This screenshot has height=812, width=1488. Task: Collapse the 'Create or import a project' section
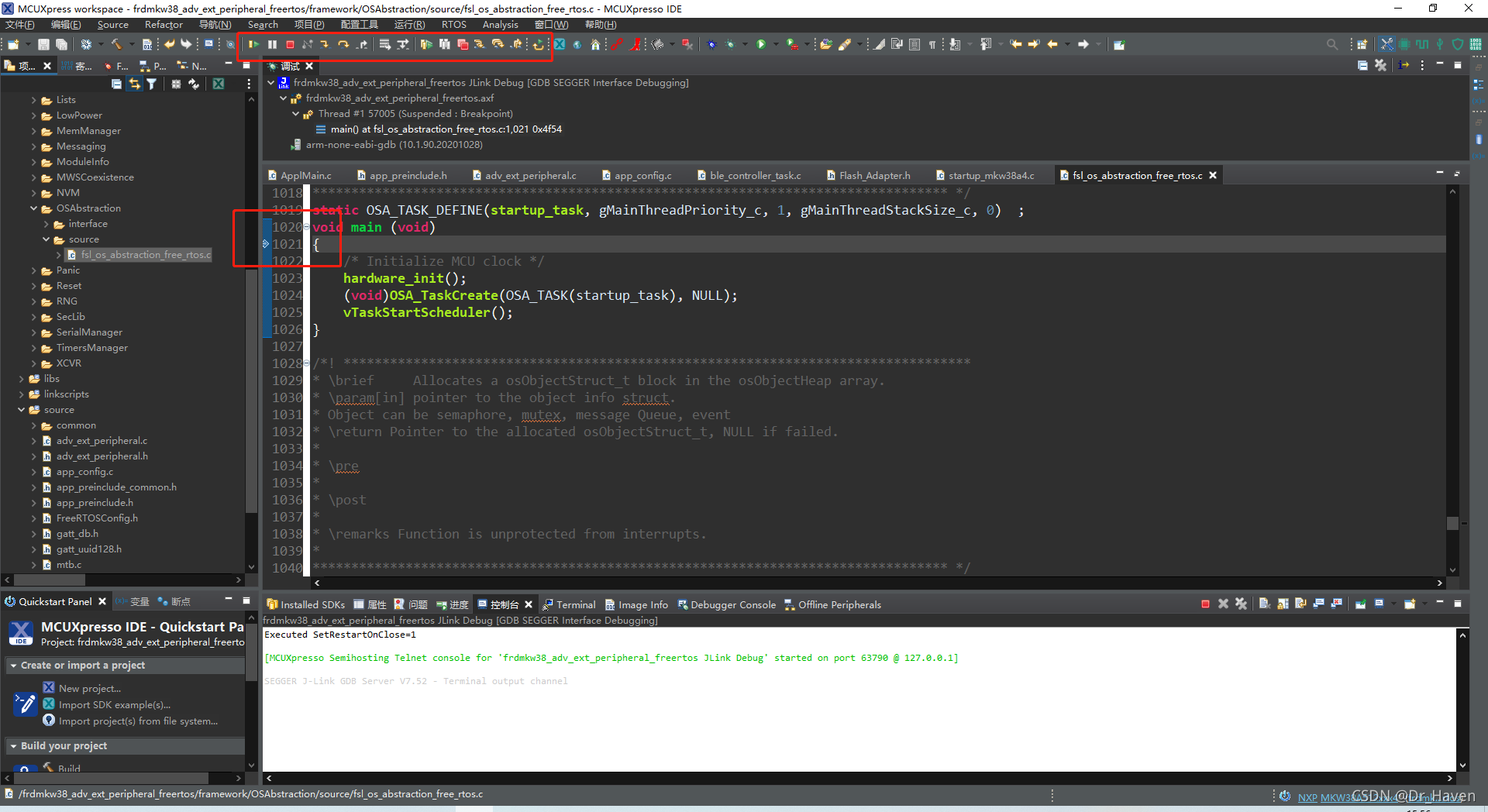click(13, 666)
